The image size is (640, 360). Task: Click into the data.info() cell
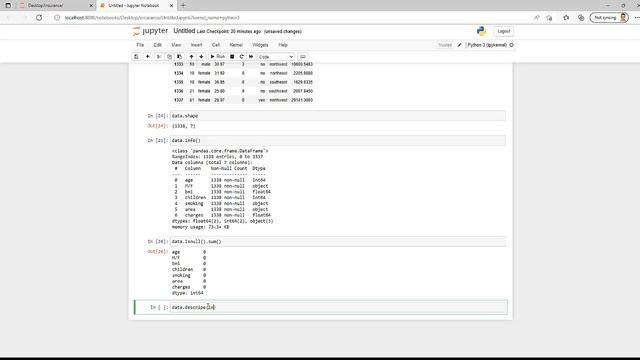[x=338, y=140]
